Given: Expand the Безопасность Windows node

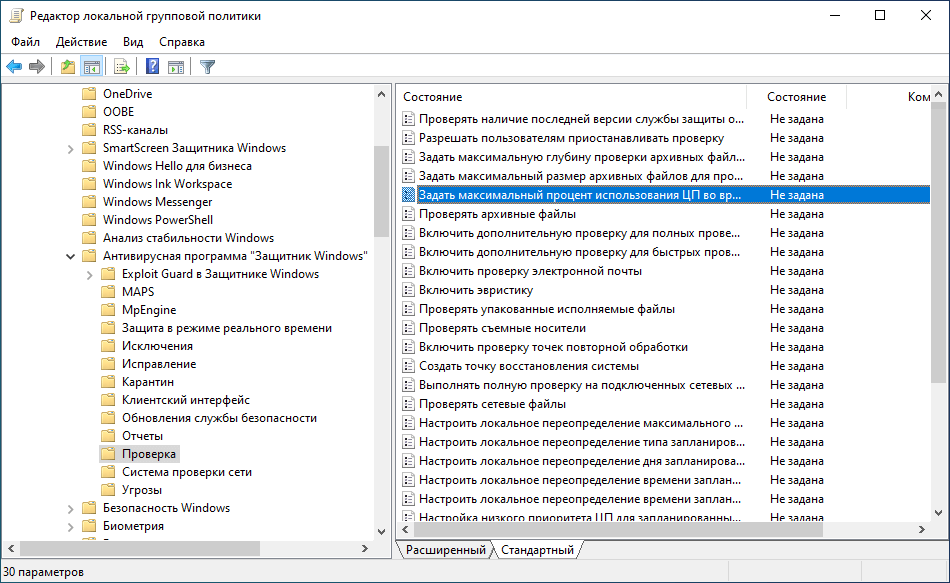Looking at the screenshot, I should (x=70, y=508).
